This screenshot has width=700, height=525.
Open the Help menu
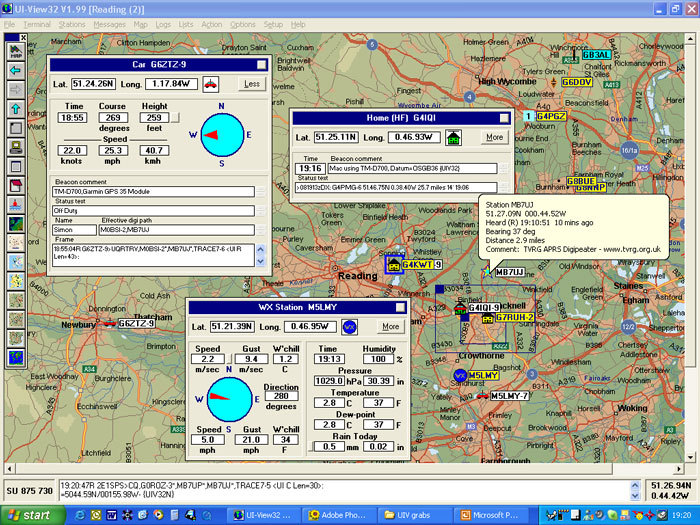(x=298, y=25)
